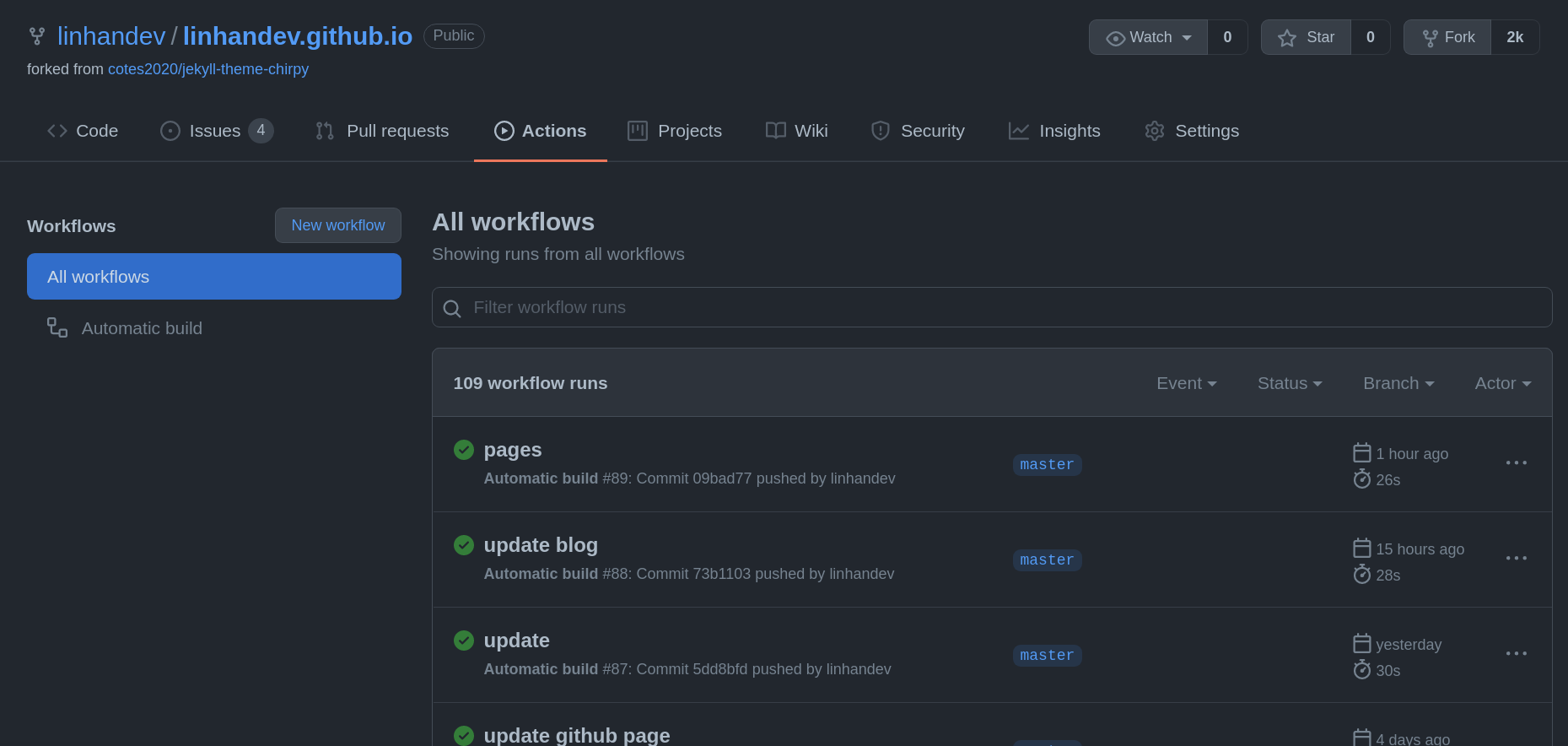Click the success checkmark beside update blog
The height and width of the screenshot is (746, 1568).
pos(464,545)
